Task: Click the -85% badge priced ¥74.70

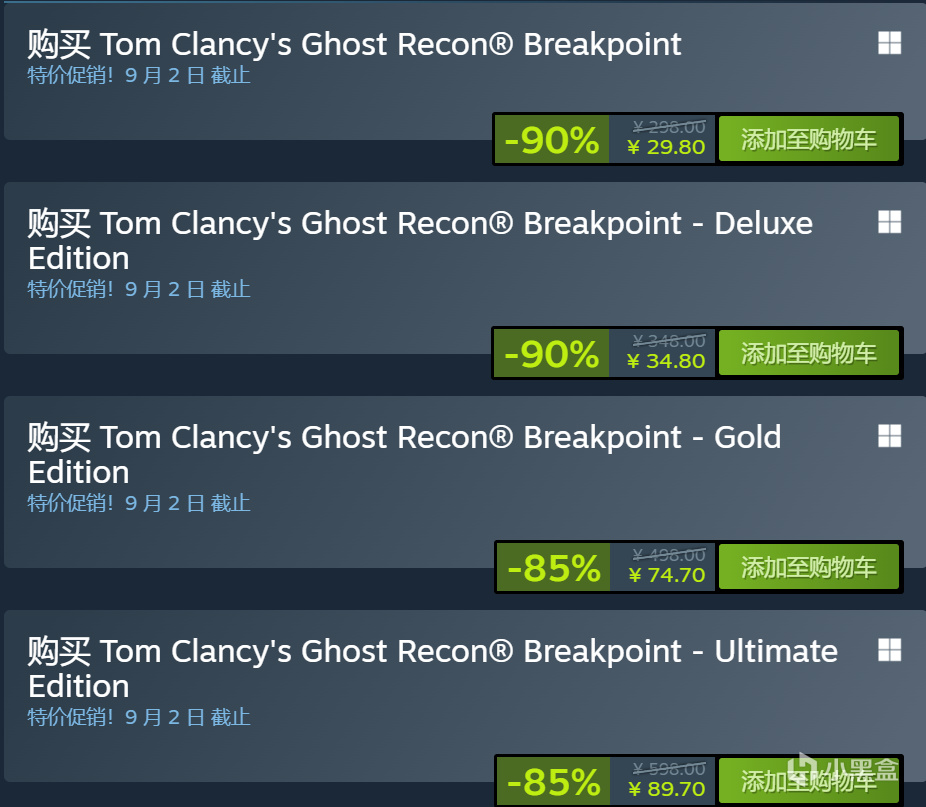Action: click(553, 567)
